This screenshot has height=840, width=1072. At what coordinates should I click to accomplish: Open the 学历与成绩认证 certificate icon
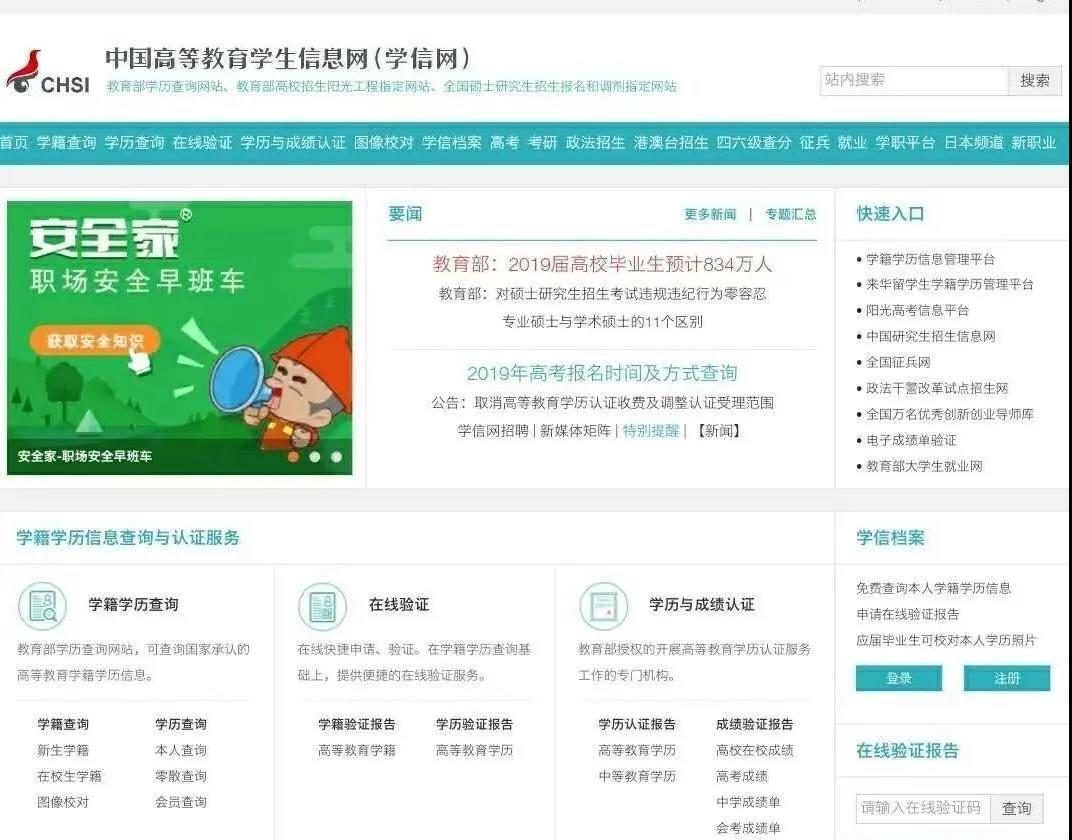(x=604, y=606)
